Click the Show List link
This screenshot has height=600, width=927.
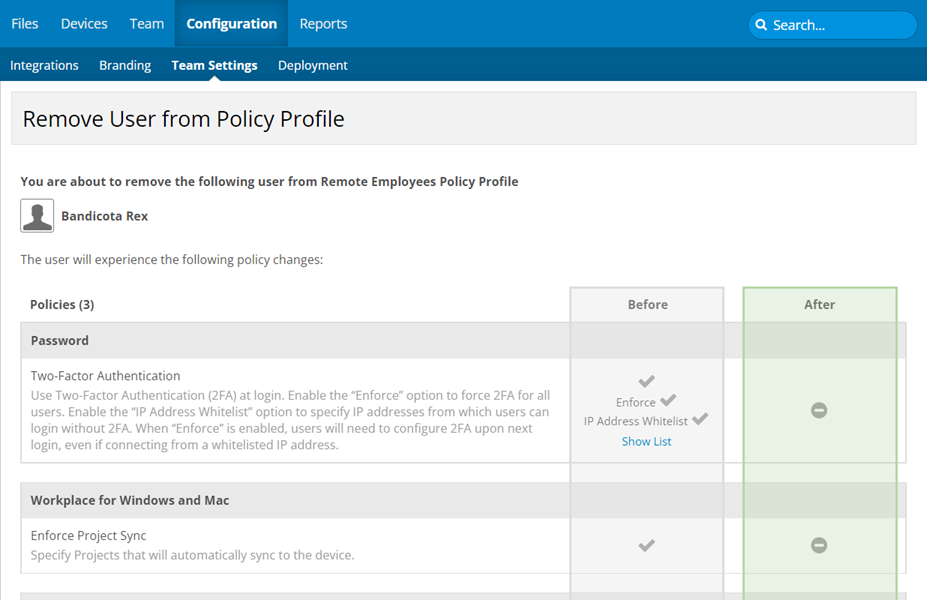pyautogui.click(x=647, y=441)
